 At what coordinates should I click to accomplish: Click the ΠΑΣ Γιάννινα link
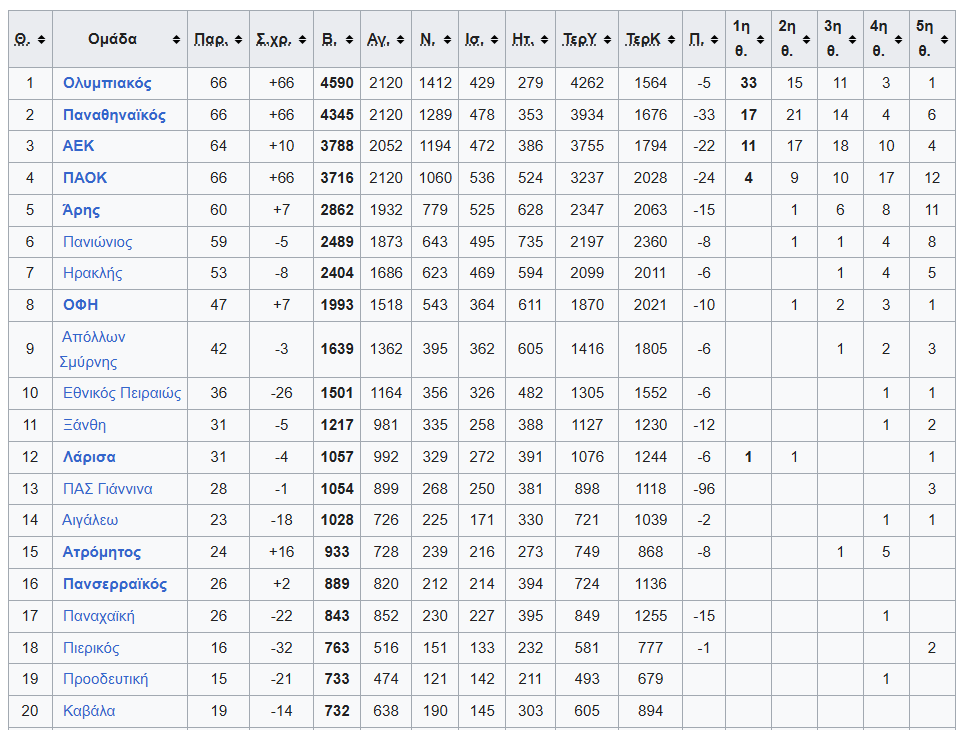point(107,489)
